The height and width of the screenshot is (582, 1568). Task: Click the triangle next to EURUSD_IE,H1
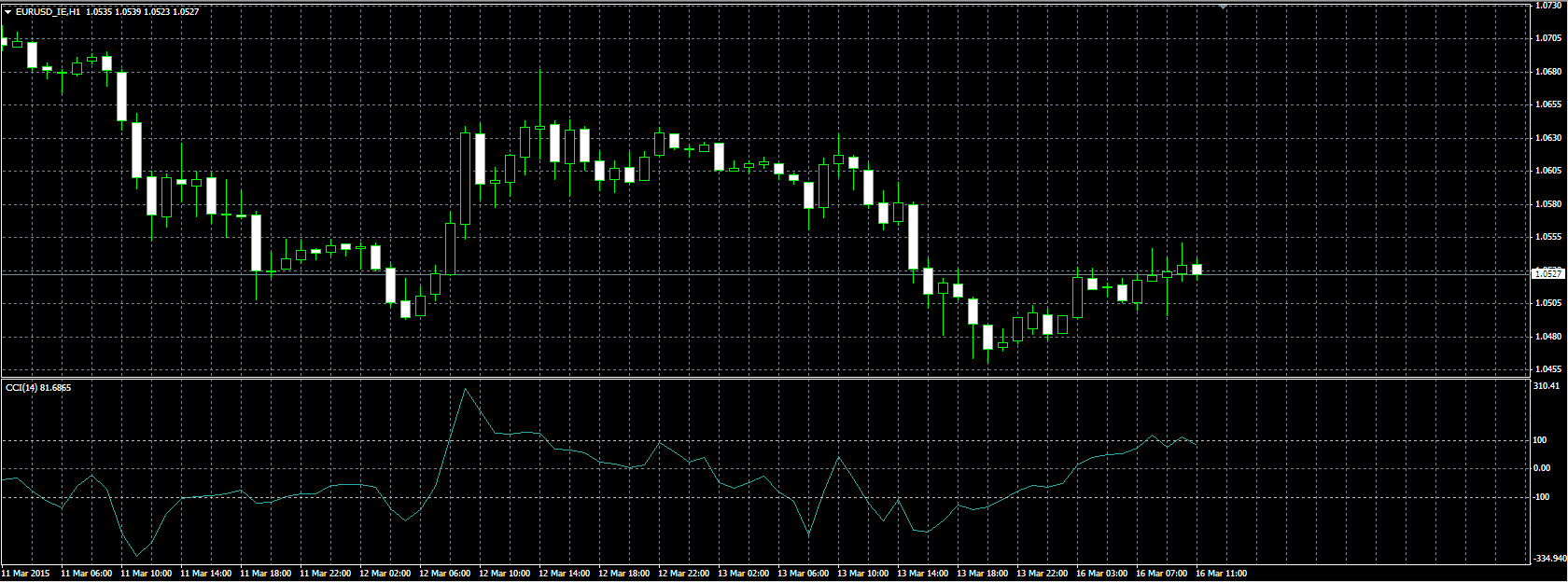(x=7, y=12)
